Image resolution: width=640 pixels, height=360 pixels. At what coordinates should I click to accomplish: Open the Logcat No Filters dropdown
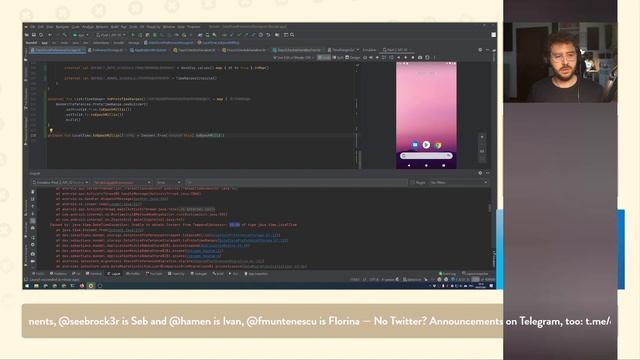pyautogui.click(x=459, y=182)
